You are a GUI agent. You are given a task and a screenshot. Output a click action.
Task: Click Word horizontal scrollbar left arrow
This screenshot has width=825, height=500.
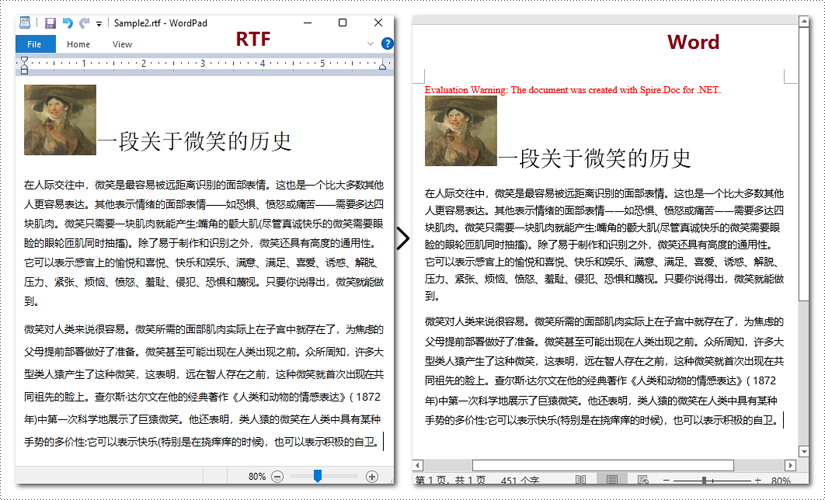tap(418, 465)
